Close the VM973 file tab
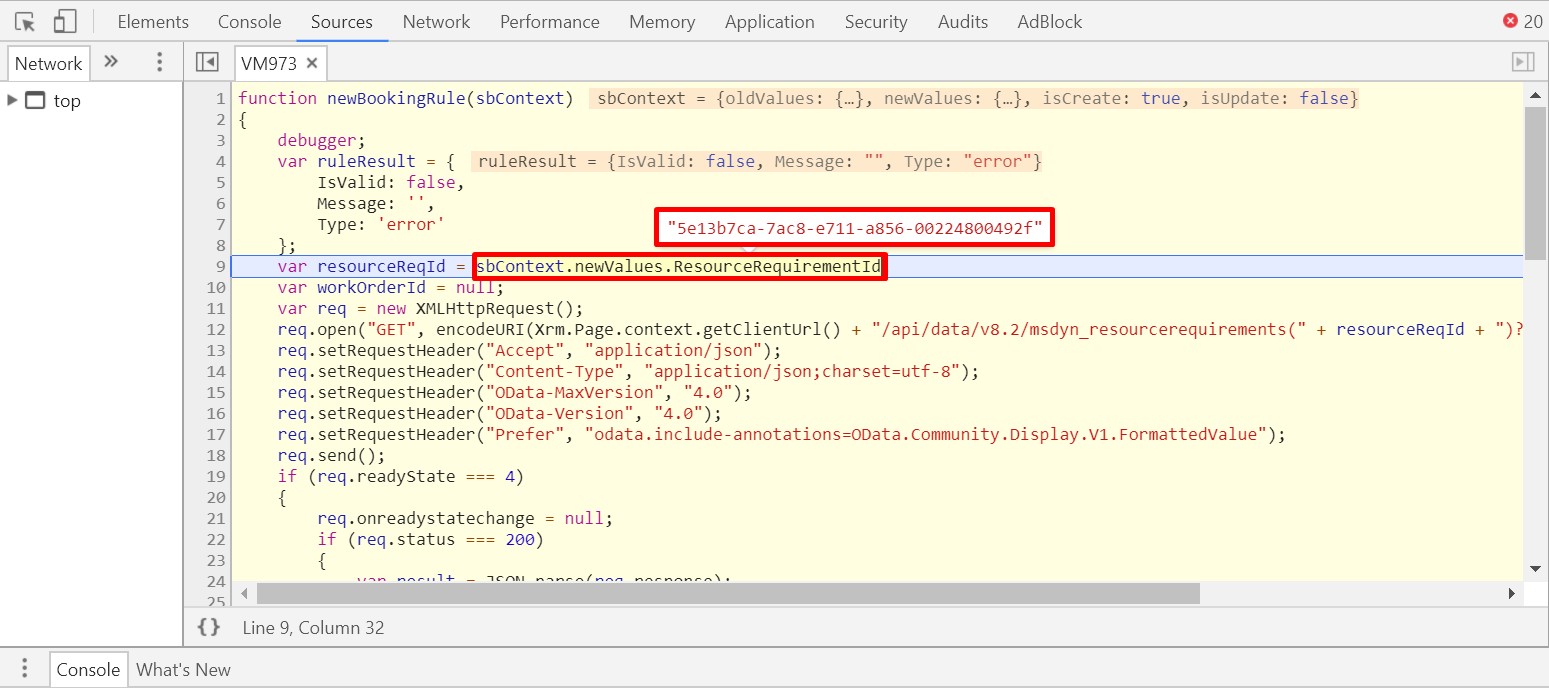Viewport: 1549px width, 688px height. pyautogui.click(x=312, y=63)
